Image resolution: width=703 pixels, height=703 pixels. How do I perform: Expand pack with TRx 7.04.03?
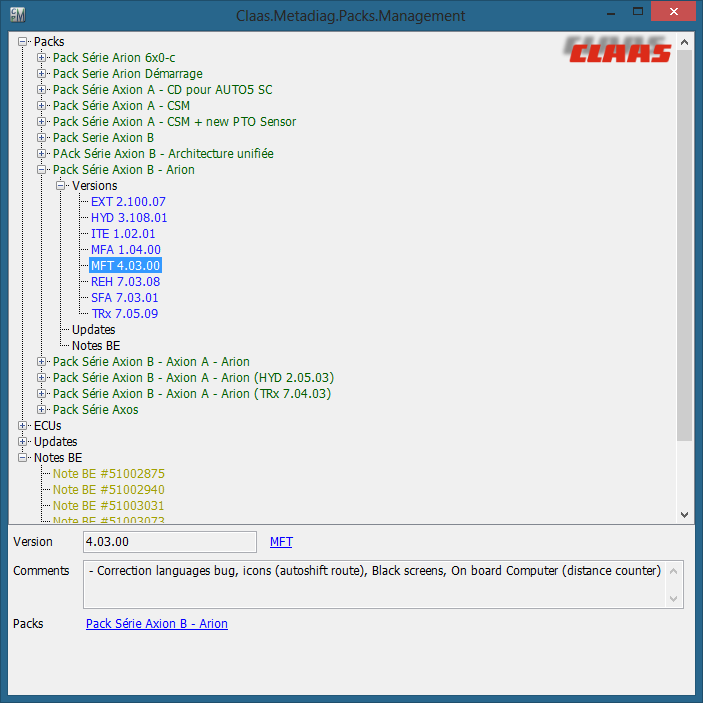[x=41, y=394]
